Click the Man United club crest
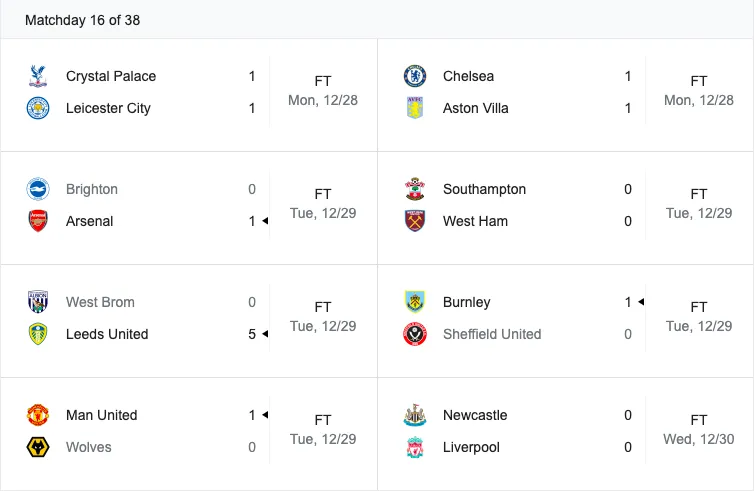The width and height of the screenshot is (754, 491). pyautogui.click(x=38, y=415)
